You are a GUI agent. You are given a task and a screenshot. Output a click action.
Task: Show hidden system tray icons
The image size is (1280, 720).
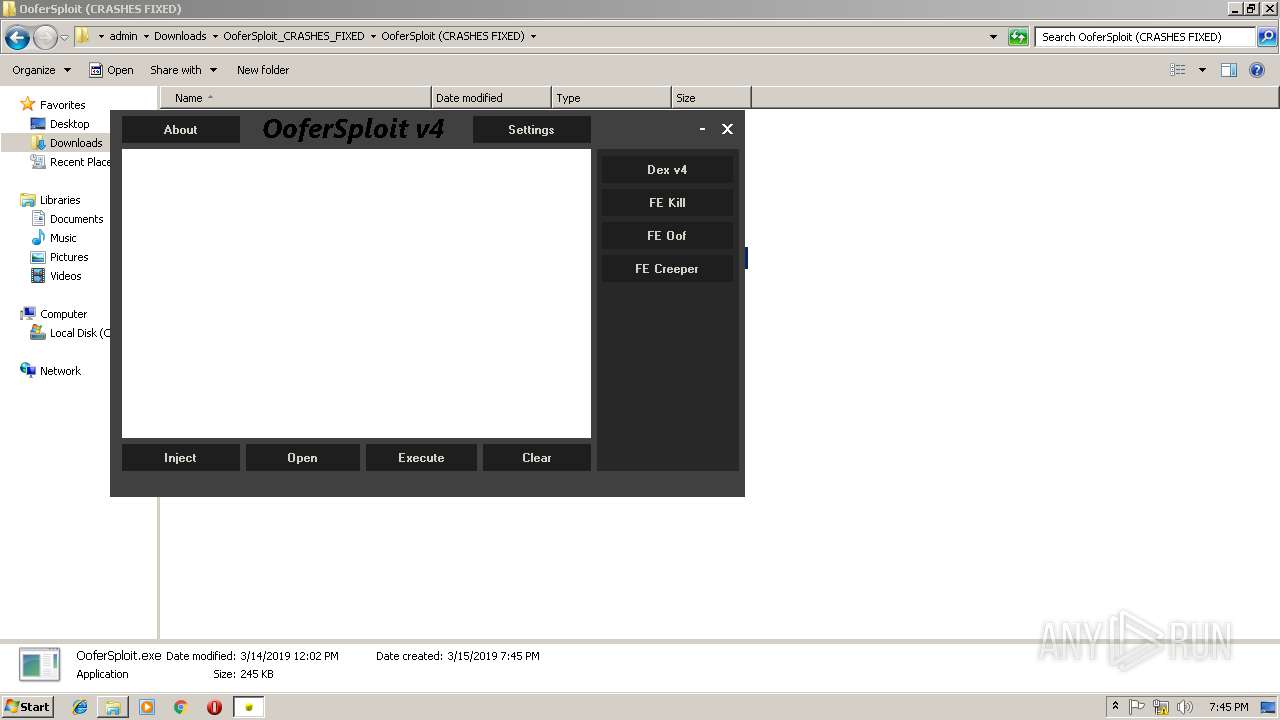(1115, 706)
